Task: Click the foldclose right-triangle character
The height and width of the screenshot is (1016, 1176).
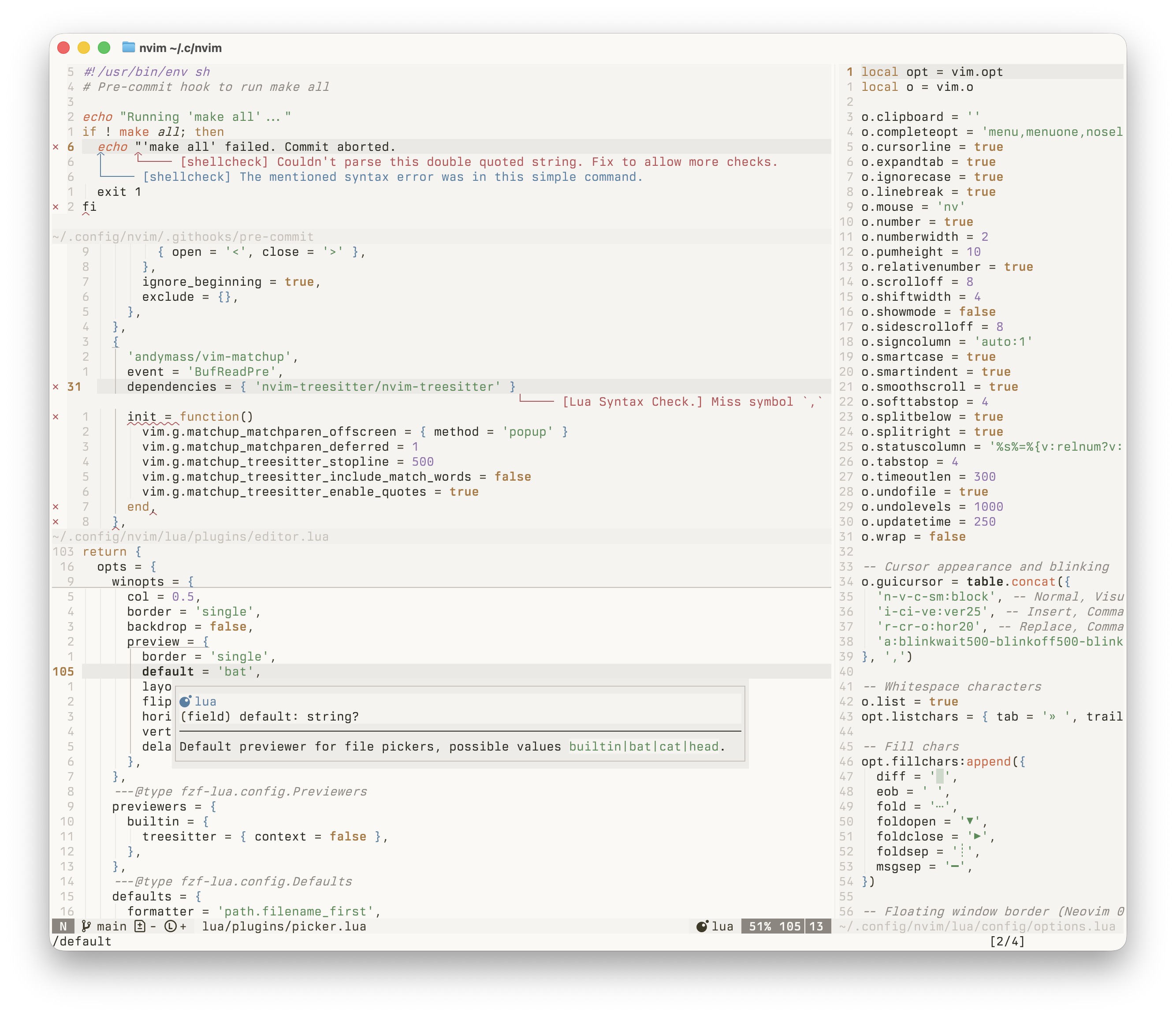Action: (977, 837)
